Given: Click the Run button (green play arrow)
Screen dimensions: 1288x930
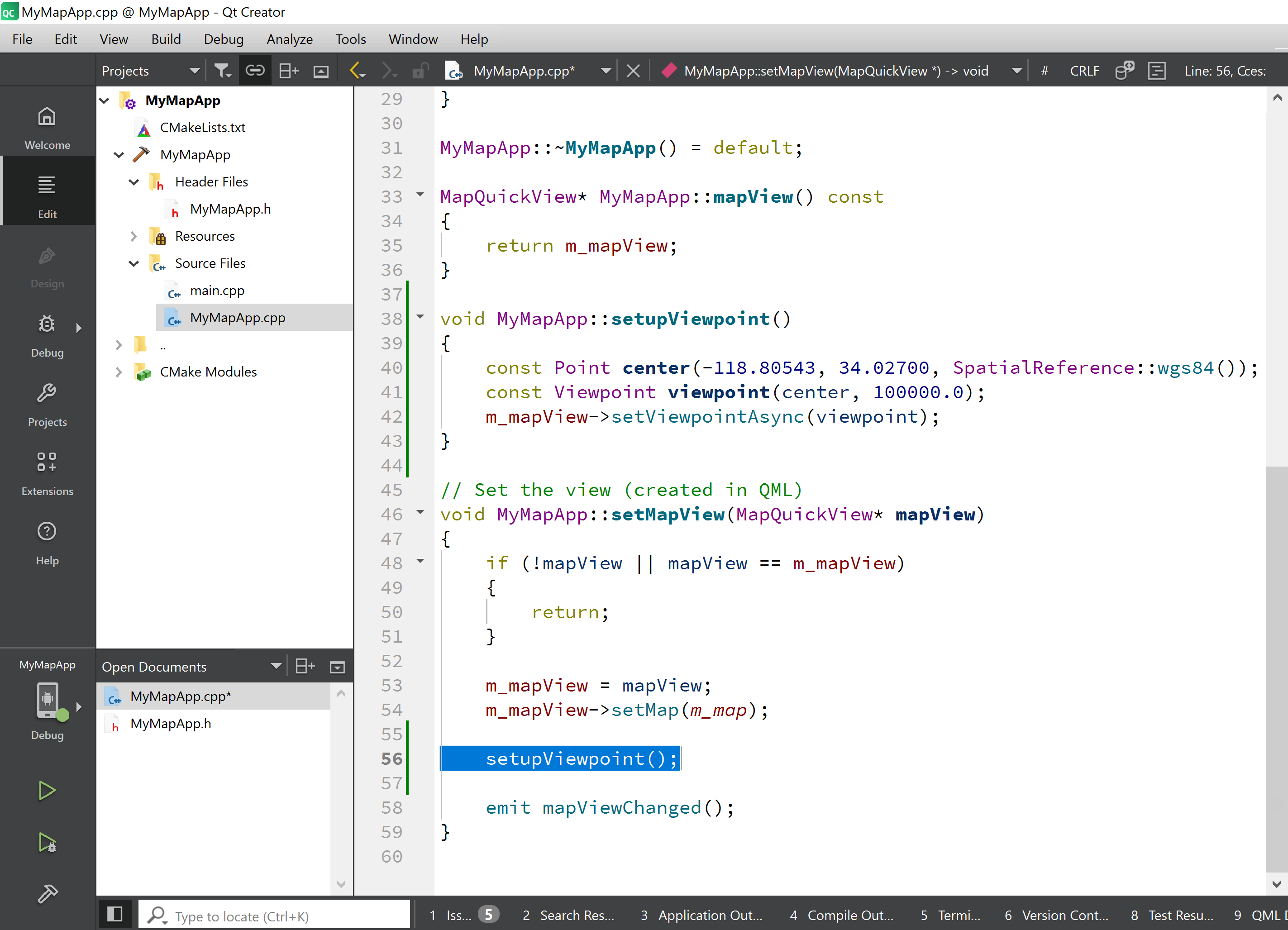Looking at the screenshot, I should pos(47,790).
